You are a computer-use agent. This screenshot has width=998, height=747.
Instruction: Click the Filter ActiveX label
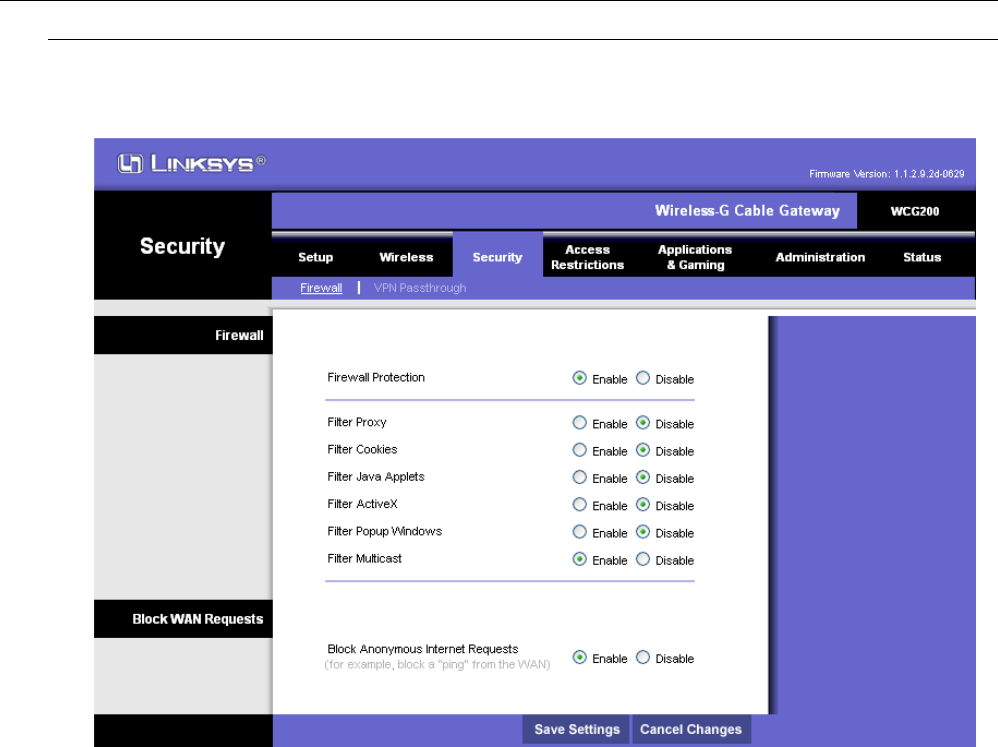click(x=362, y=504)
